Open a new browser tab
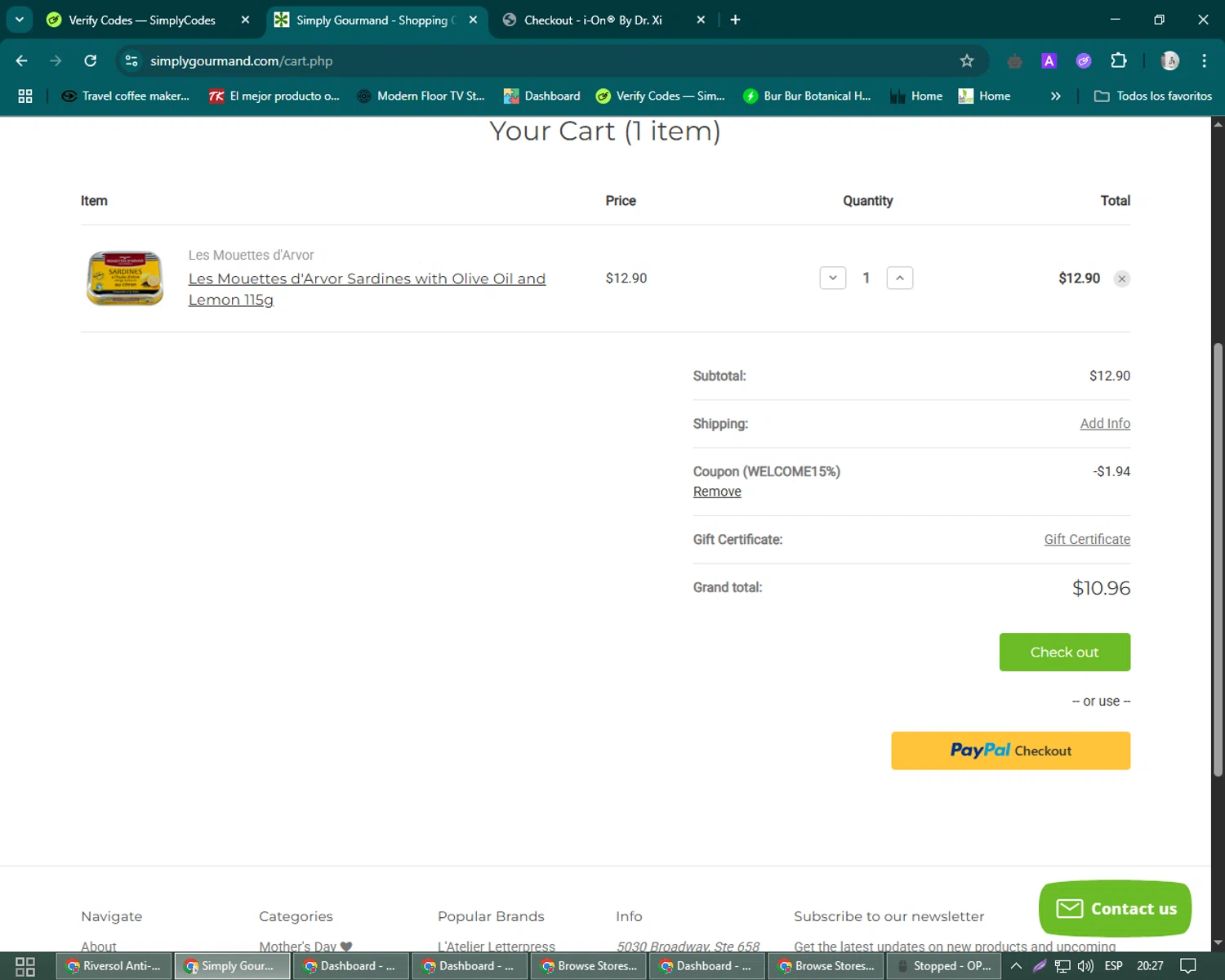The image size is (1225, 980). pyautogui.click(x=735, y=20)
